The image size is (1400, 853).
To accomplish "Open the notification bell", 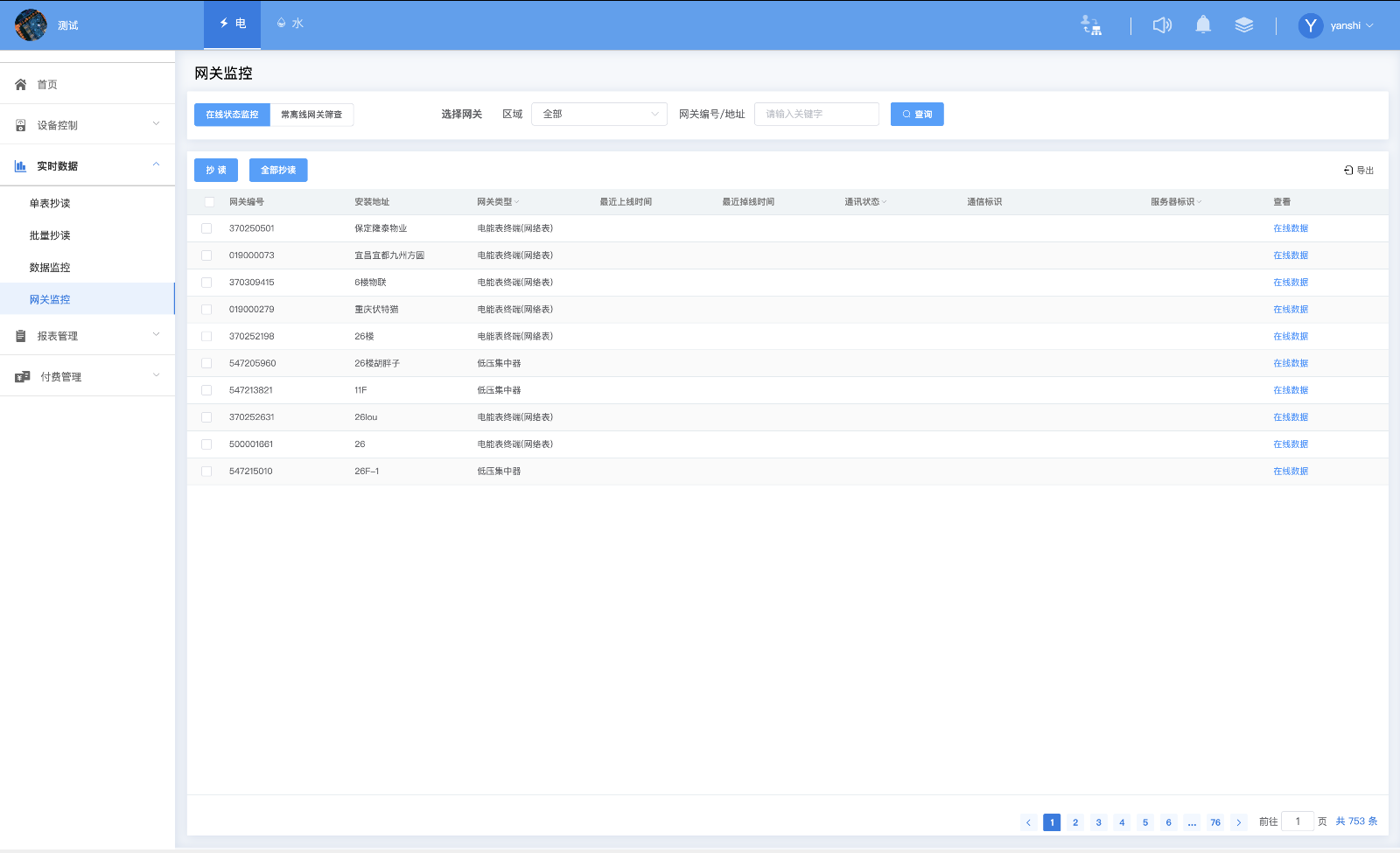I will (x=1203, y=25).
